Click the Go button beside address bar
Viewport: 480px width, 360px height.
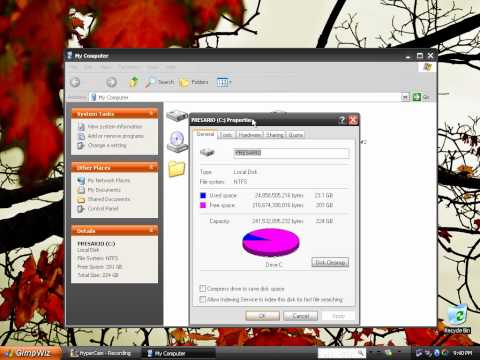[x=421, y=97]
